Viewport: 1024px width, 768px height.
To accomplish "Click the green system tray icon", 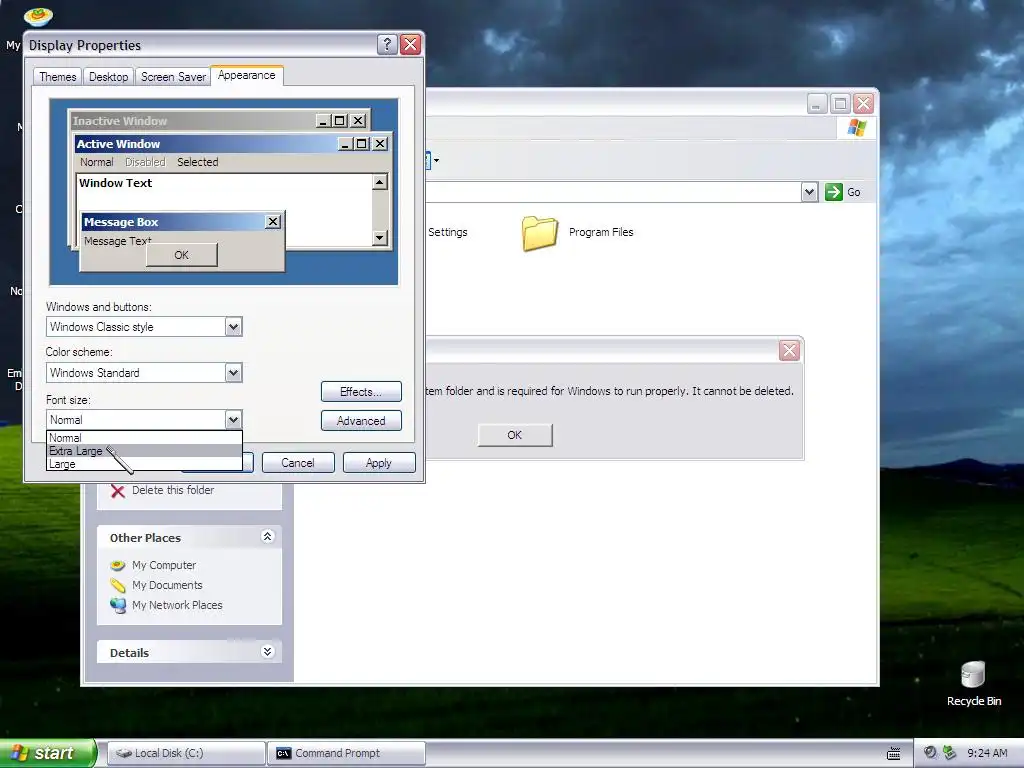I will pyautogui.click(x=950, y=753).
